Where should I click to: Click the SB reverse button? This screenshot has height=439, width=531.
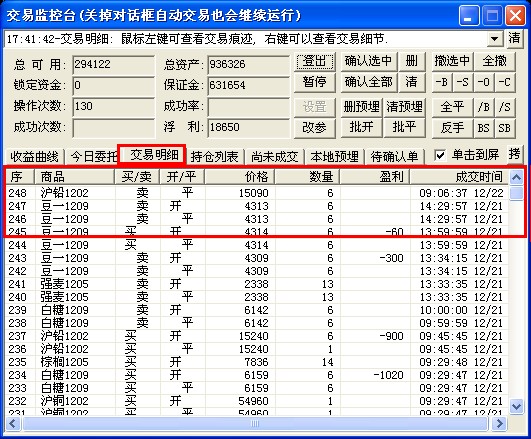coord(505,128)
